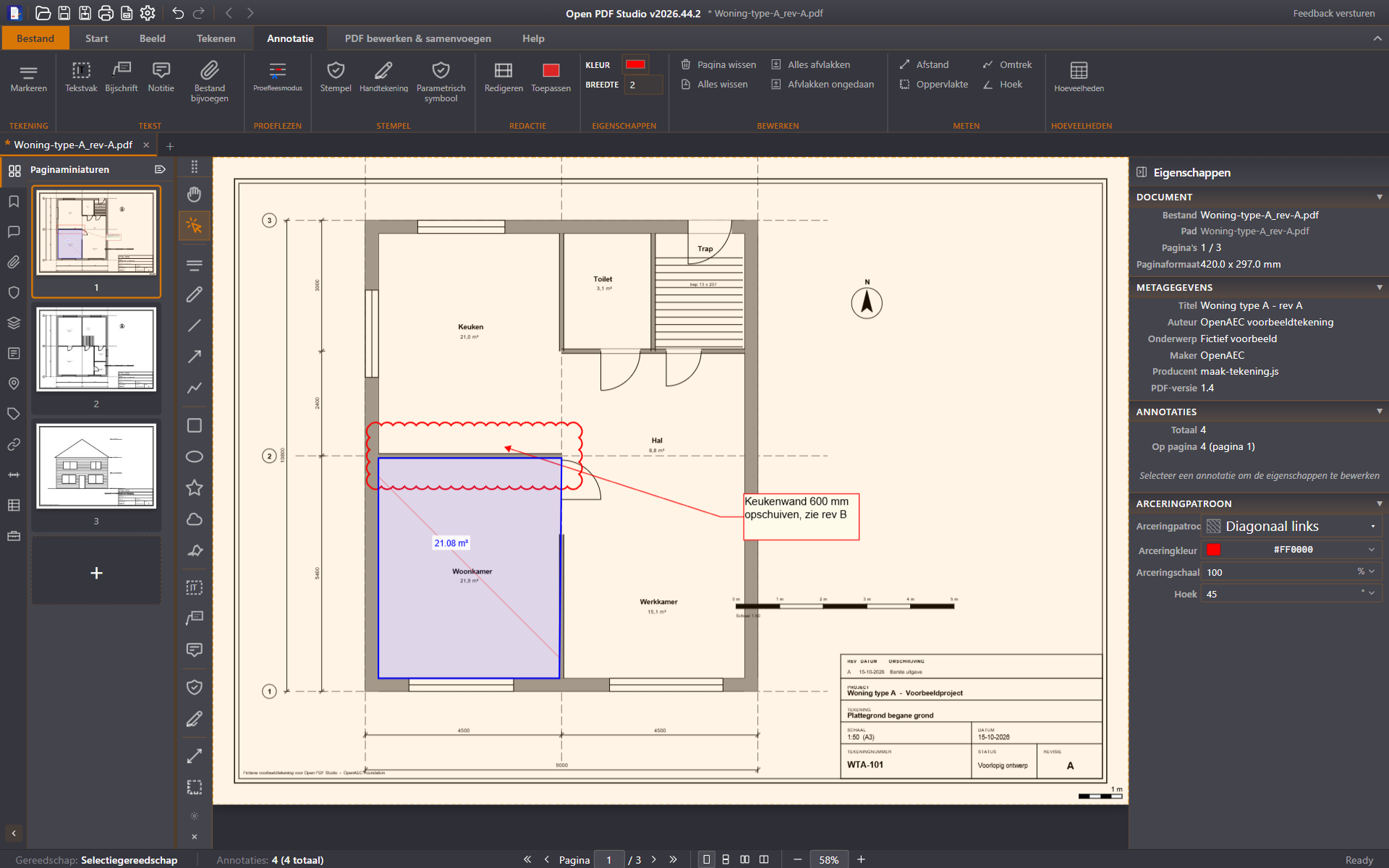
Task: Choose the Handtekening signature tool
Action: [383, 77]
